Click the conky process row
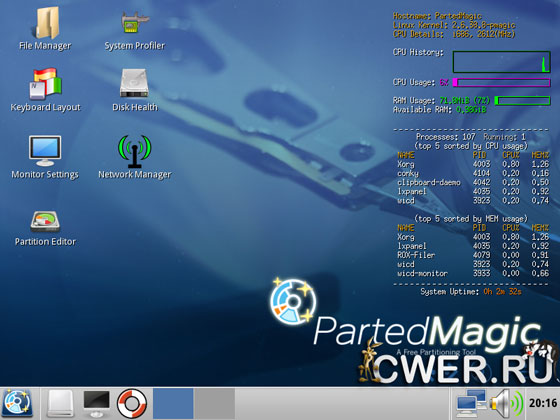Image resolution: width=560 pixels, height=420 pixels. 473,173
